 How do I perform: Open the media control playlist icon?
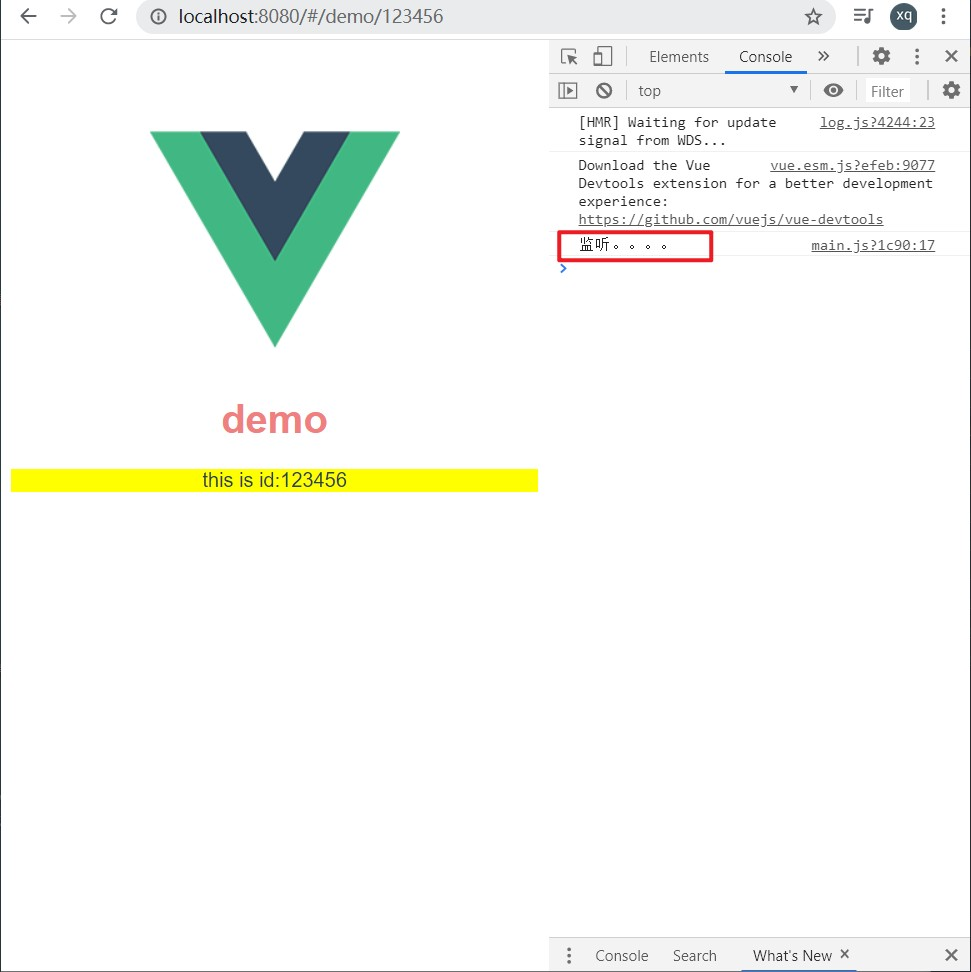click(862, 16)
